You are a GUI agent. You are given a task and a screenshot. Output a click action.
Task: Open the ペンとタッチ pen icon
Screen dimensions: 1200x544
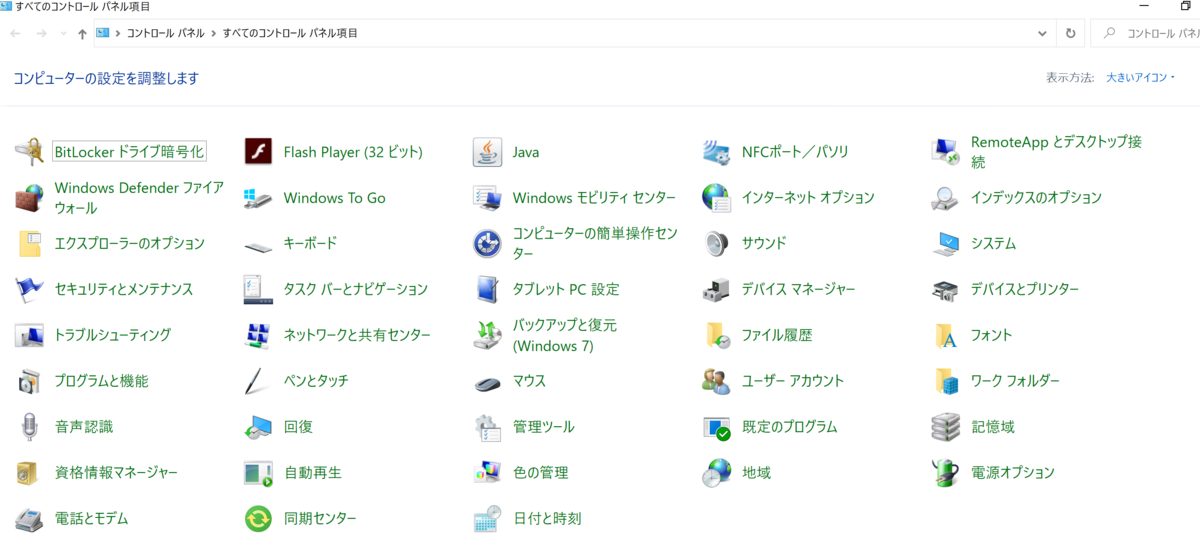click(258, 381)
